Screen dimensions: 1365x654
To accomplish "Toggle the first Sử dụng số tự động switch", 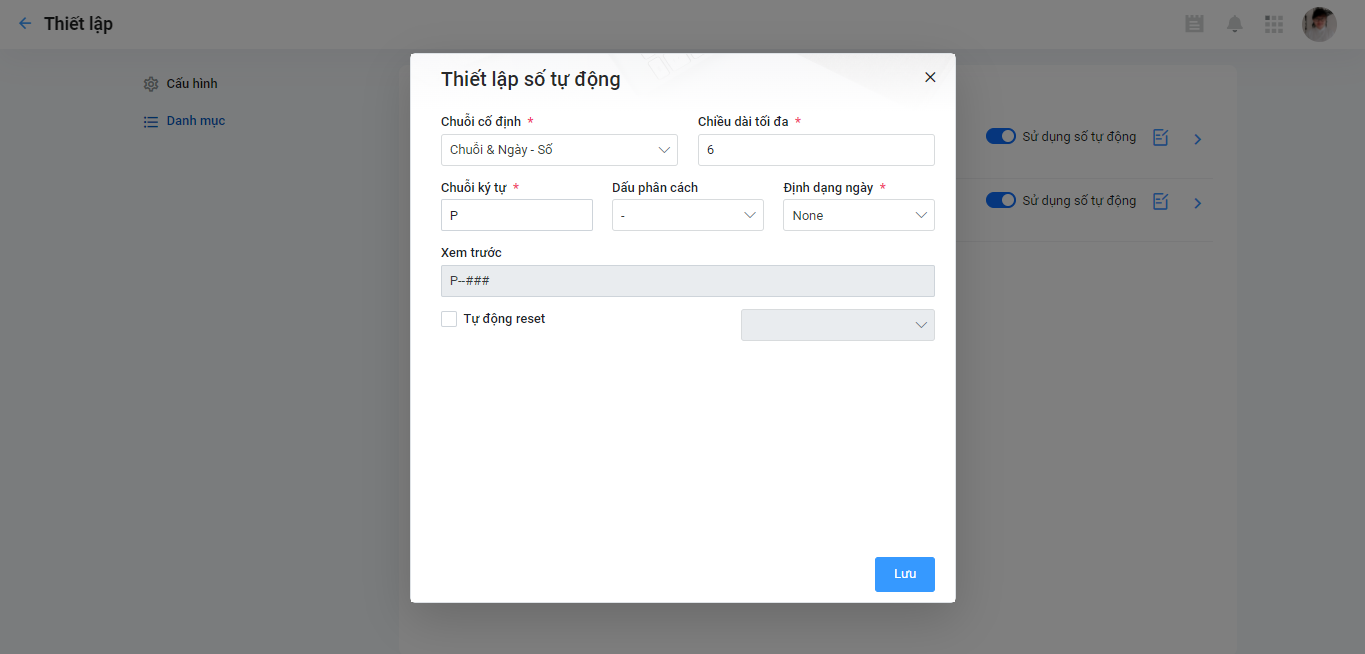I will pyautogui.click(x=1001, y=136).
